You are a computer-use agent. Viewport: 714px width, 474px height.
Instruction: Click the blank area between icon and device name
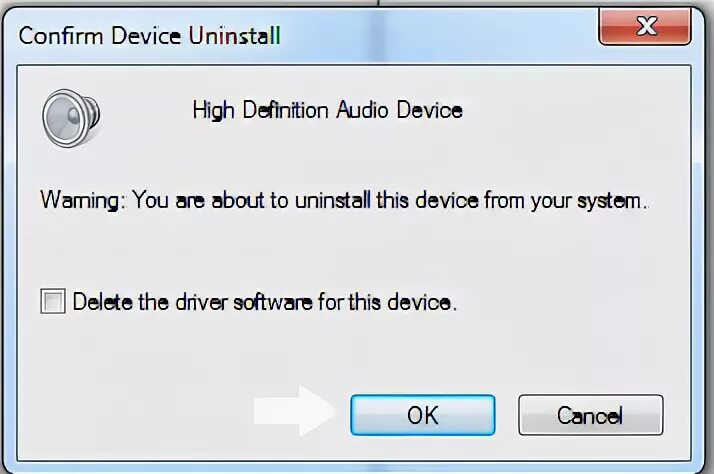pyautogui.click(x=146, y=112)
